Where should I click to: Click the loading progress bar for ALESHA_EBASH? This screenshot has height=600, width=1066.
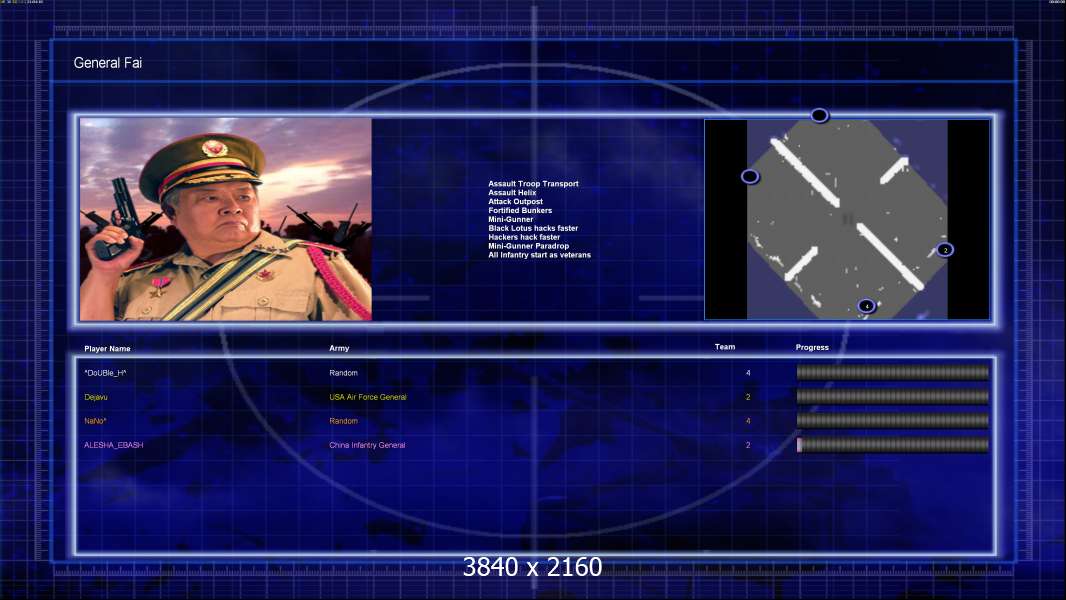pos(893,445)
